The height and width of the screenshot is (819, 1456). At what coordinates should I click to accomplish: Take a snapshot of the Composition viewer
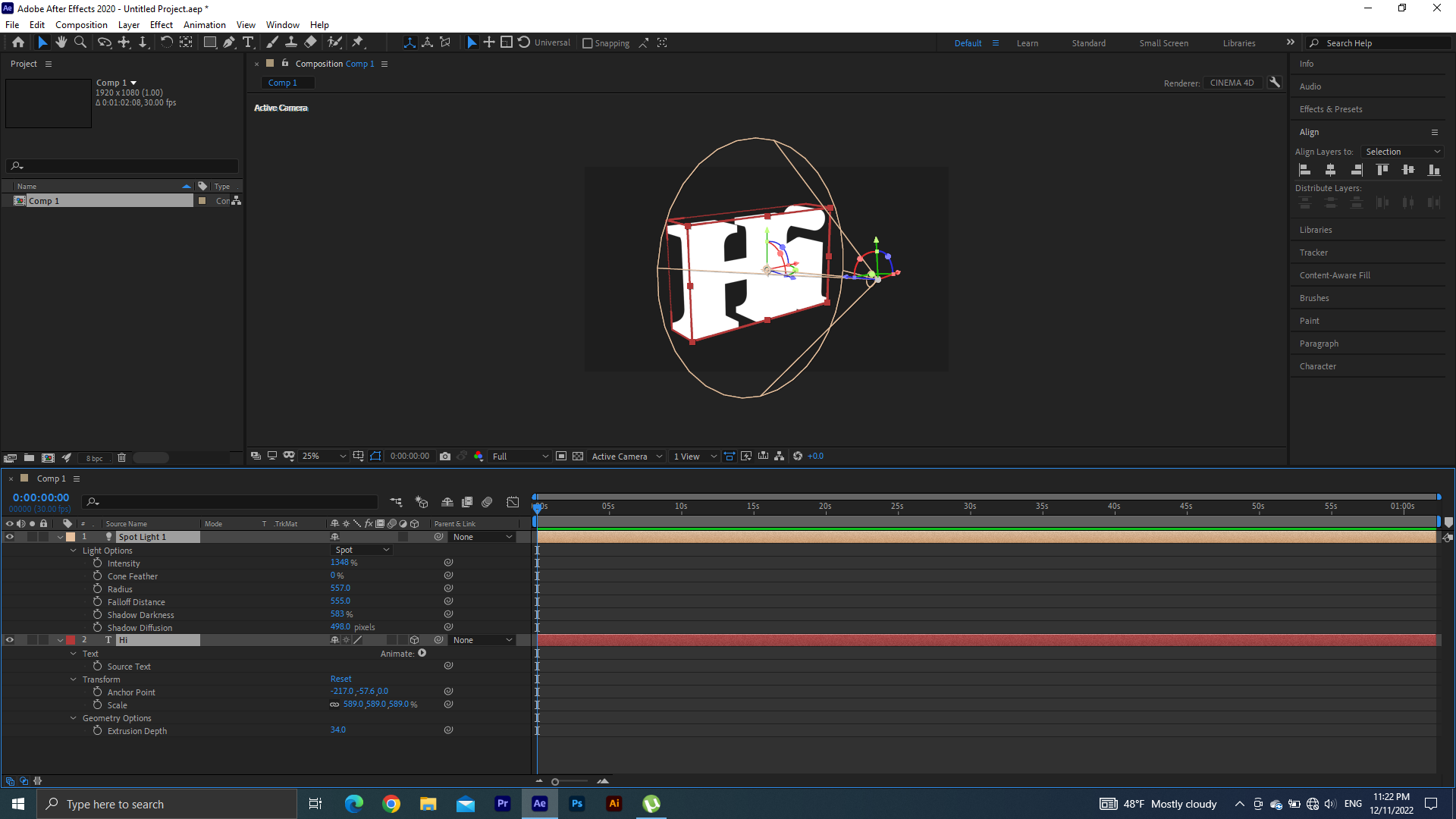pyautogui.click(x=445, y=456)
